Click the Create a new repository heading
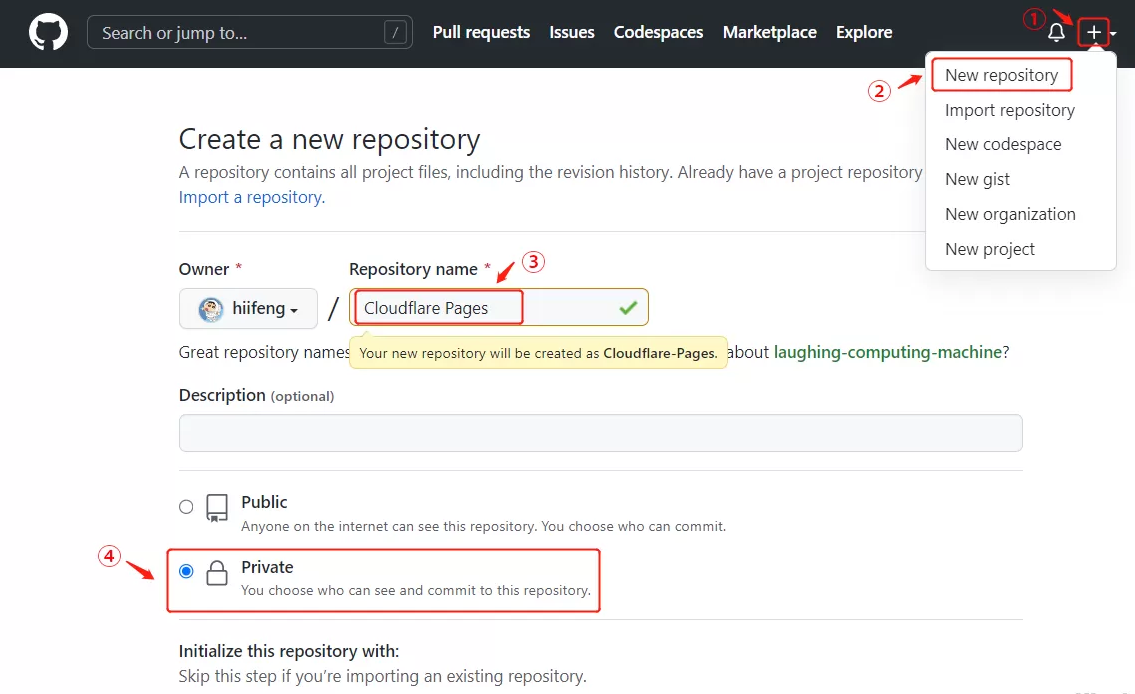 329,139
